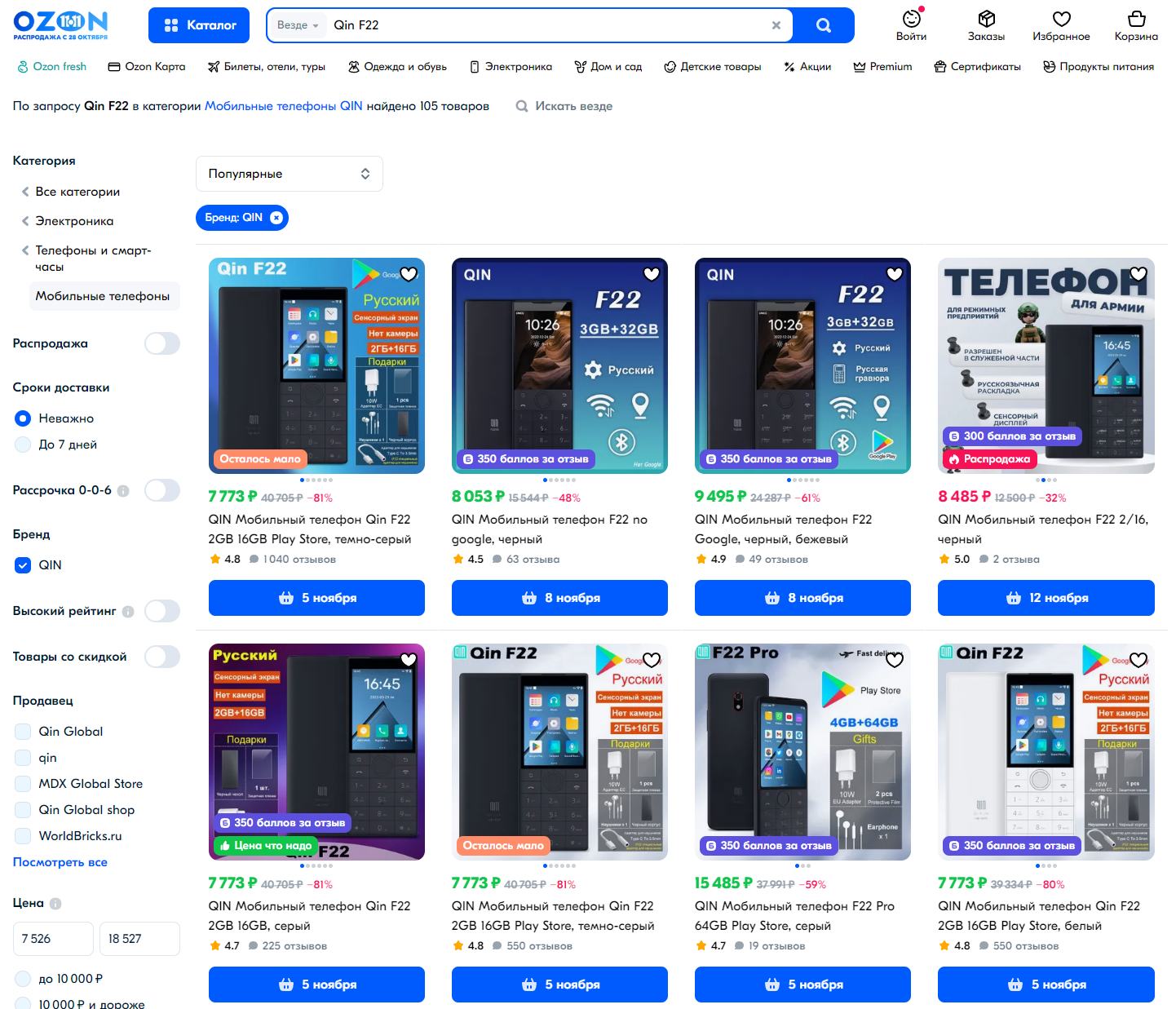Click info icon next to Цена
This screenshot has height=1009, width=1176.
55,904
